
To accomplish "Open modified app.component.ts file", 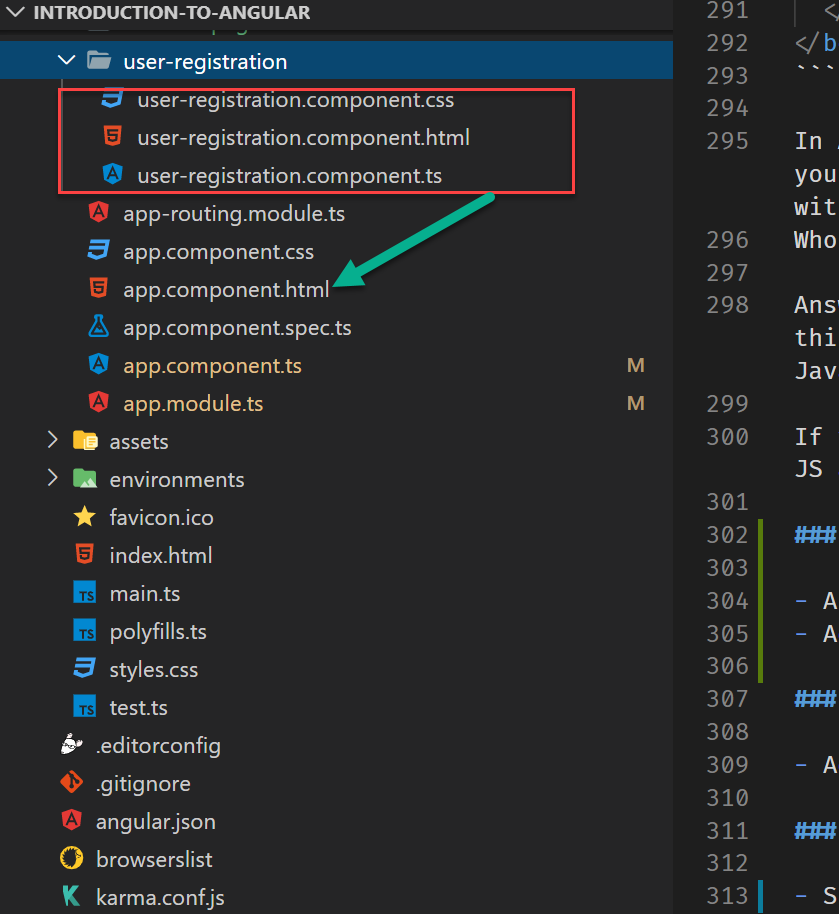I will click(x=212, y=365).
